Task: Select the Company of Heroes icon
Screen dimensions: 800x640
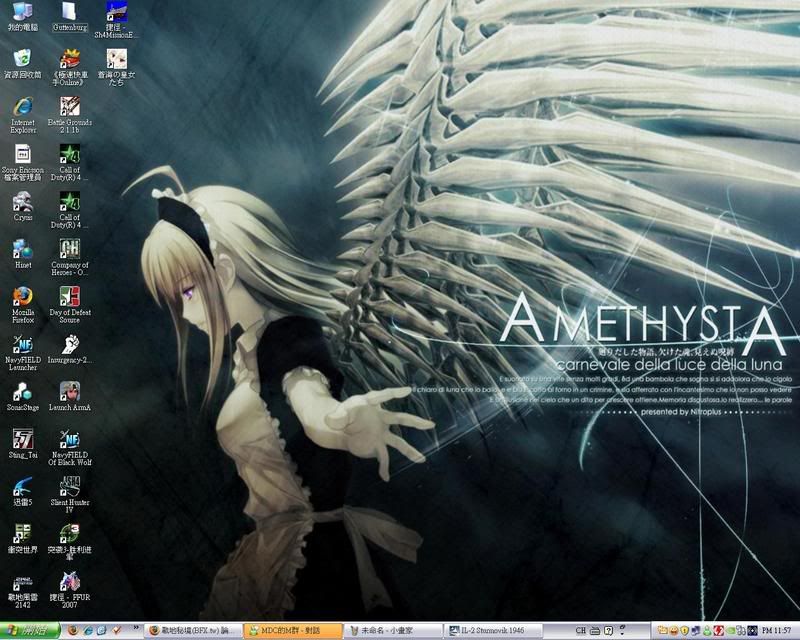Action: tap(70, 248)
